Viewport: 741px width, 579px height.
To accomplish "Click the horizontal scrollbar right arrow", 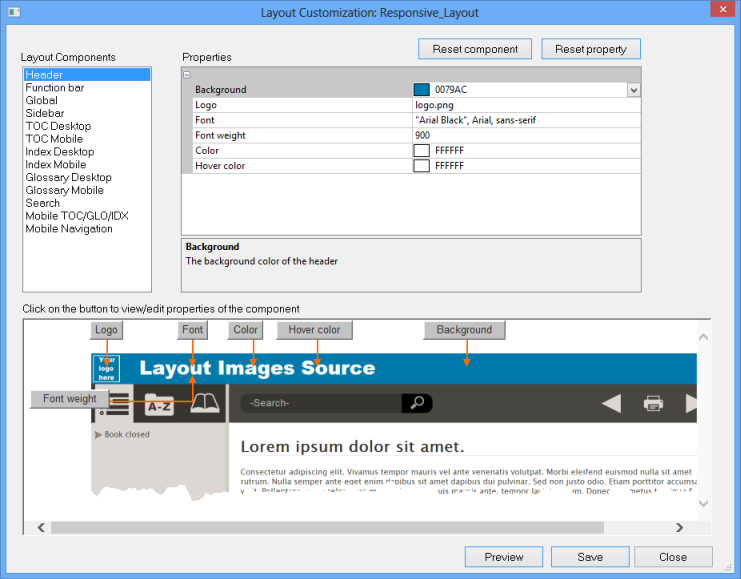I will pos(679,527).
